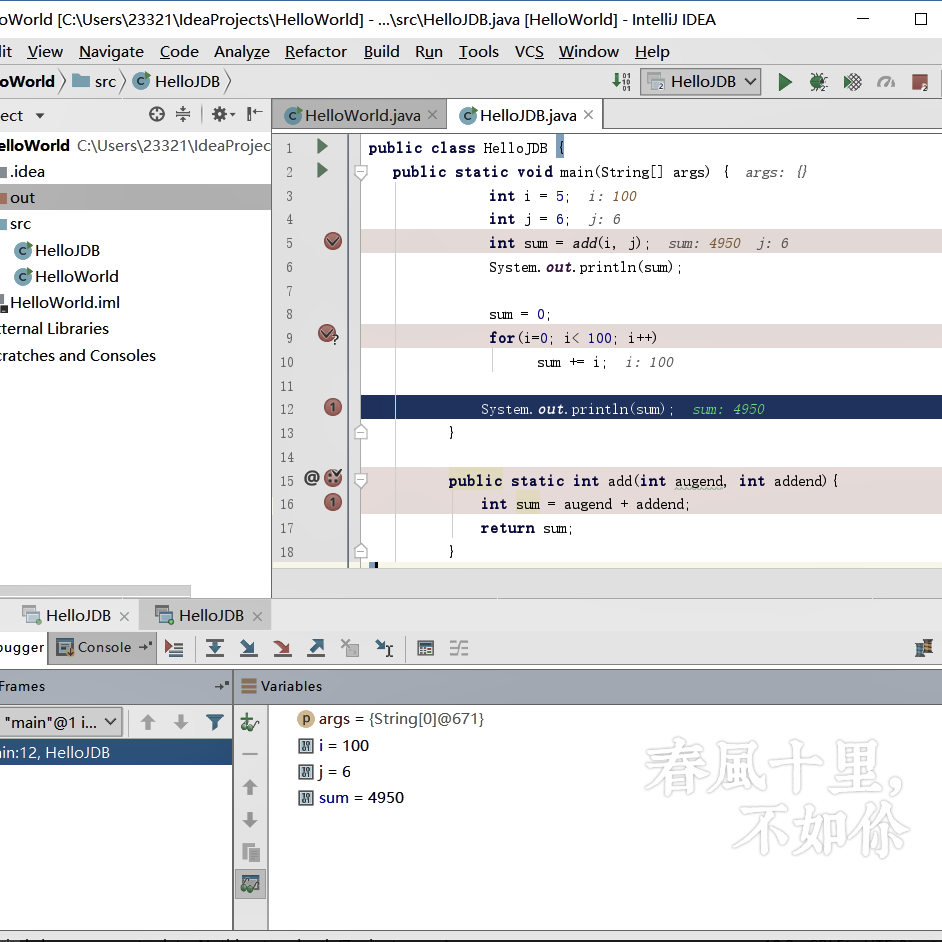Click the profiler gauge toolbar icon

point(886,82)
